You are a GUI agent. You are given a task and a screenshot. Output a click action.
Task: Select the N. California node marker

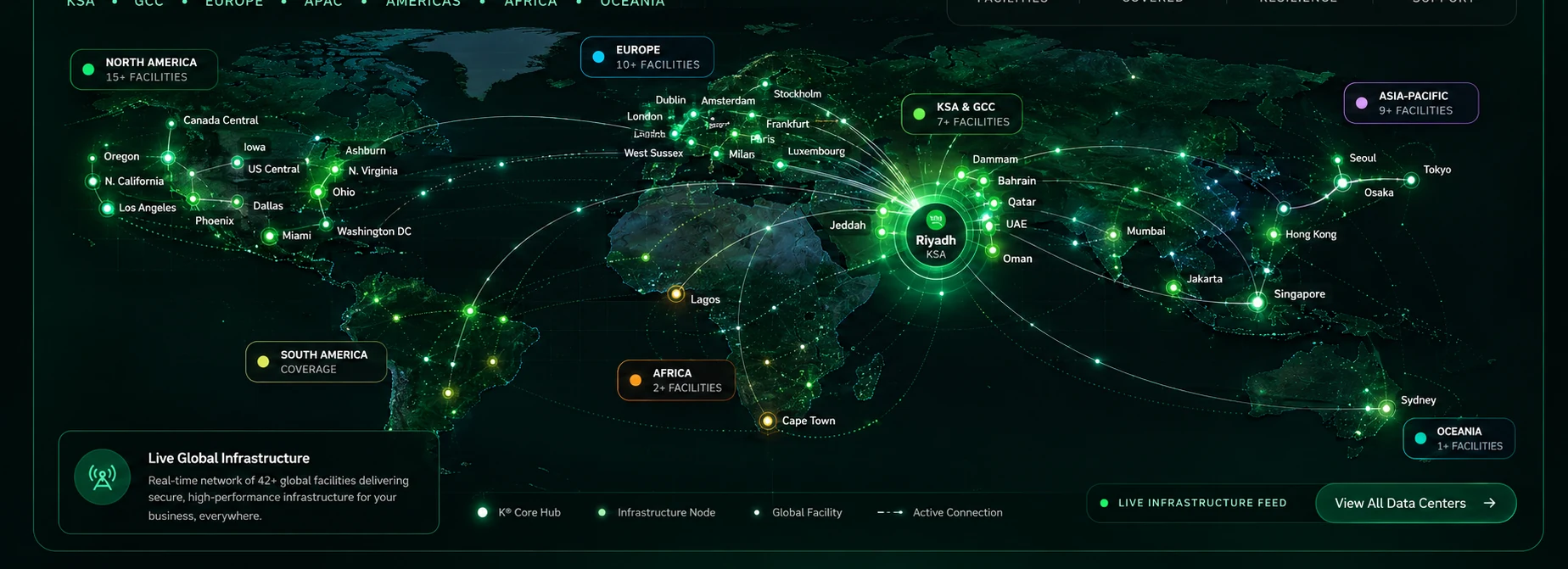(92, 181)
